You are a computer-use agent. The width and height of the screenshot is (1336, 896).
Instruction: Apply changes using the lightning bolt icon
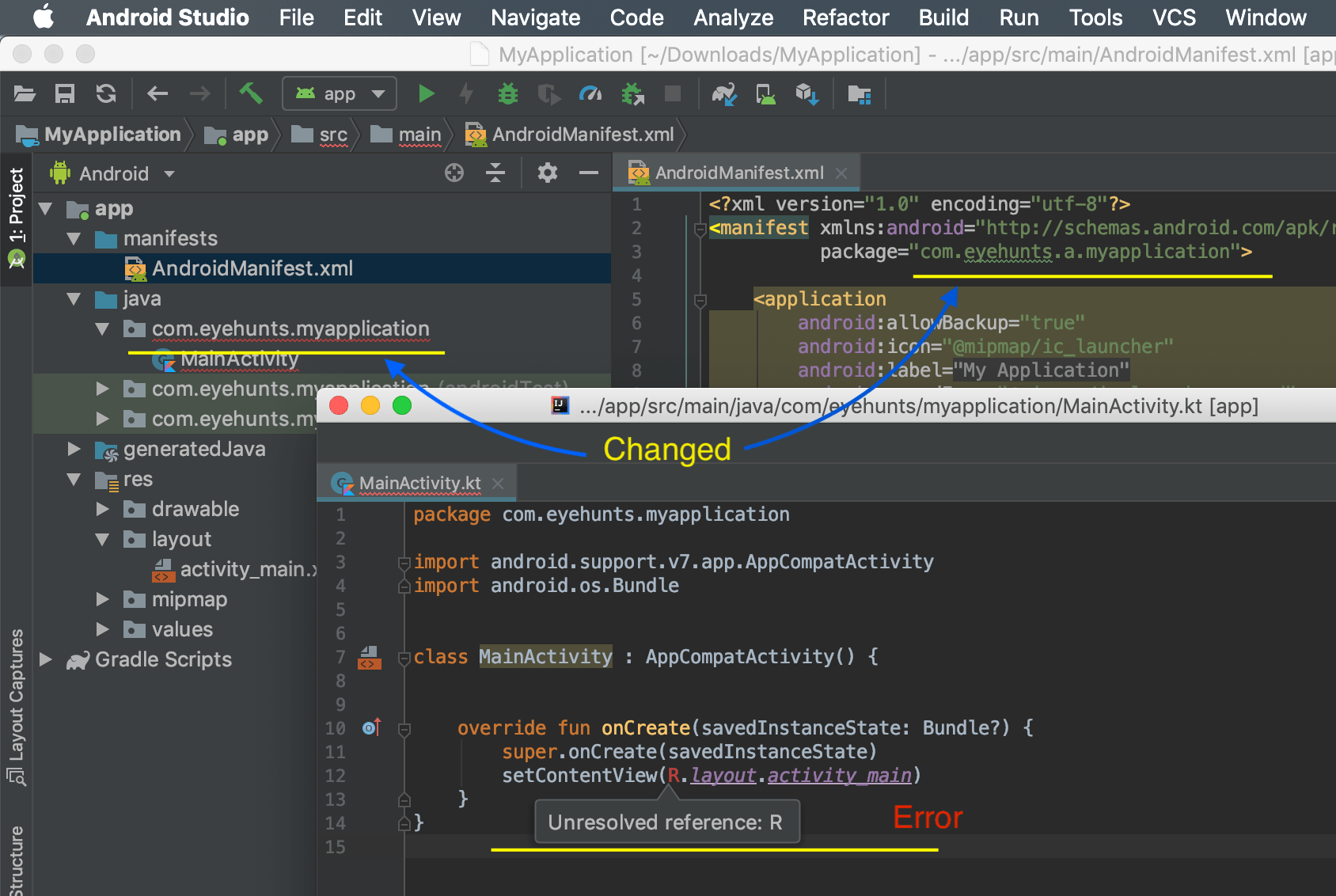tap(466, 93)
